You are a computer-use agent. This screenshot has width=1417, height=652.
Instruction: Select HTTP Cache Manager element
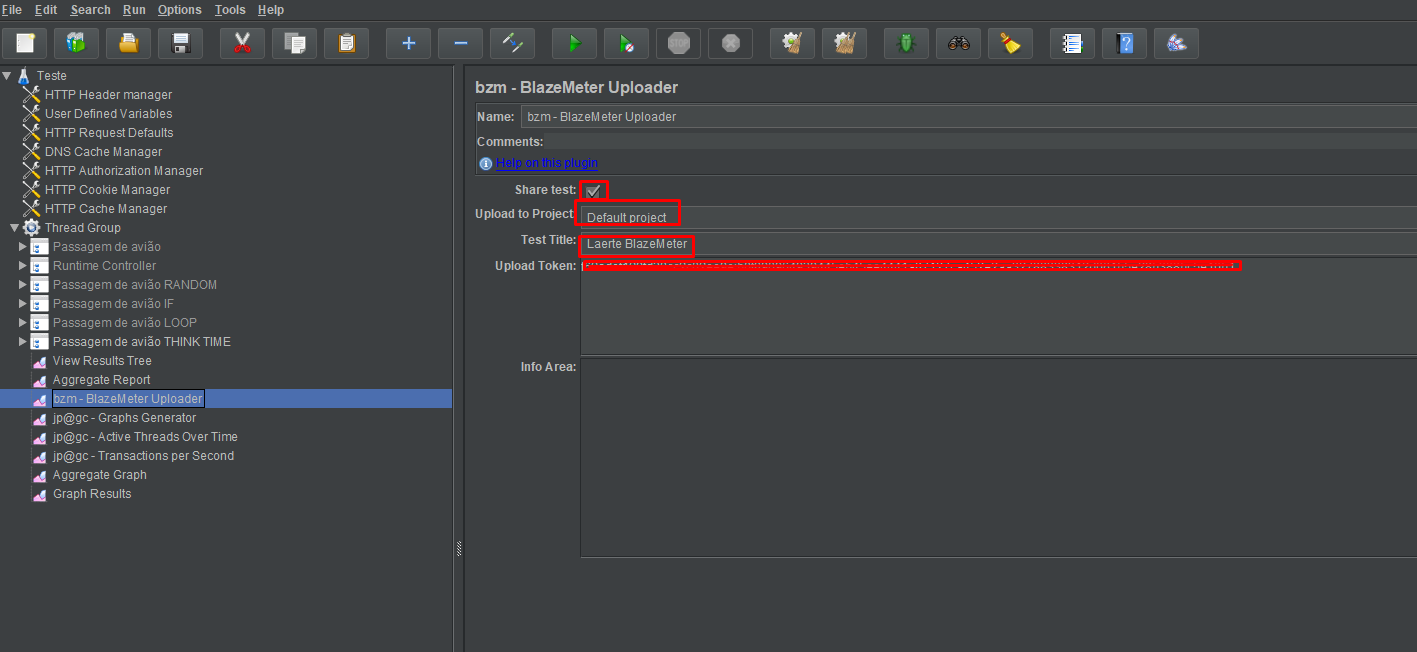[x=106, y=208]
